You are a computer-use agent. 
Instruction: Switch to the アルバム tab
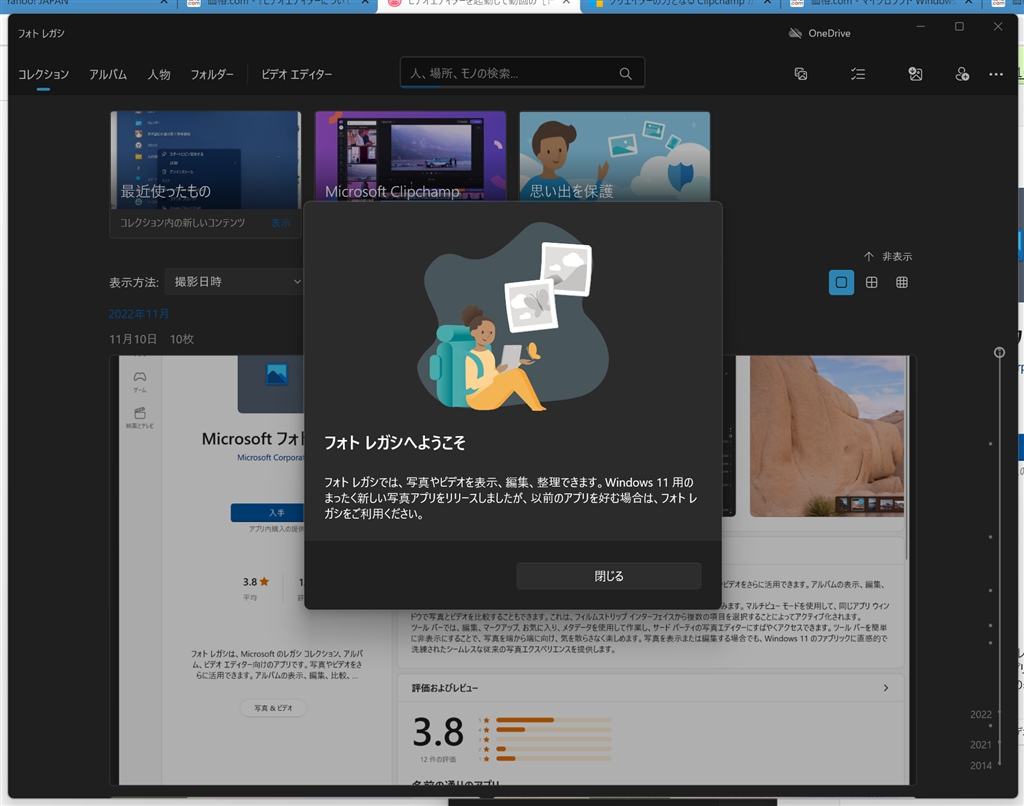coord(108,74)
